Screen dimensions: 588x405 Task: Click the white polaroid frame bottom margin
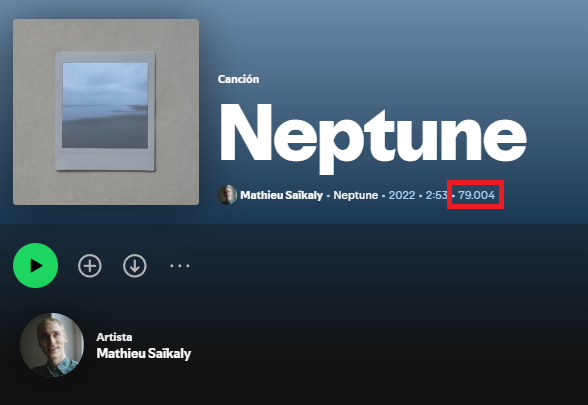pyautogui.click(x=105, y=160)
